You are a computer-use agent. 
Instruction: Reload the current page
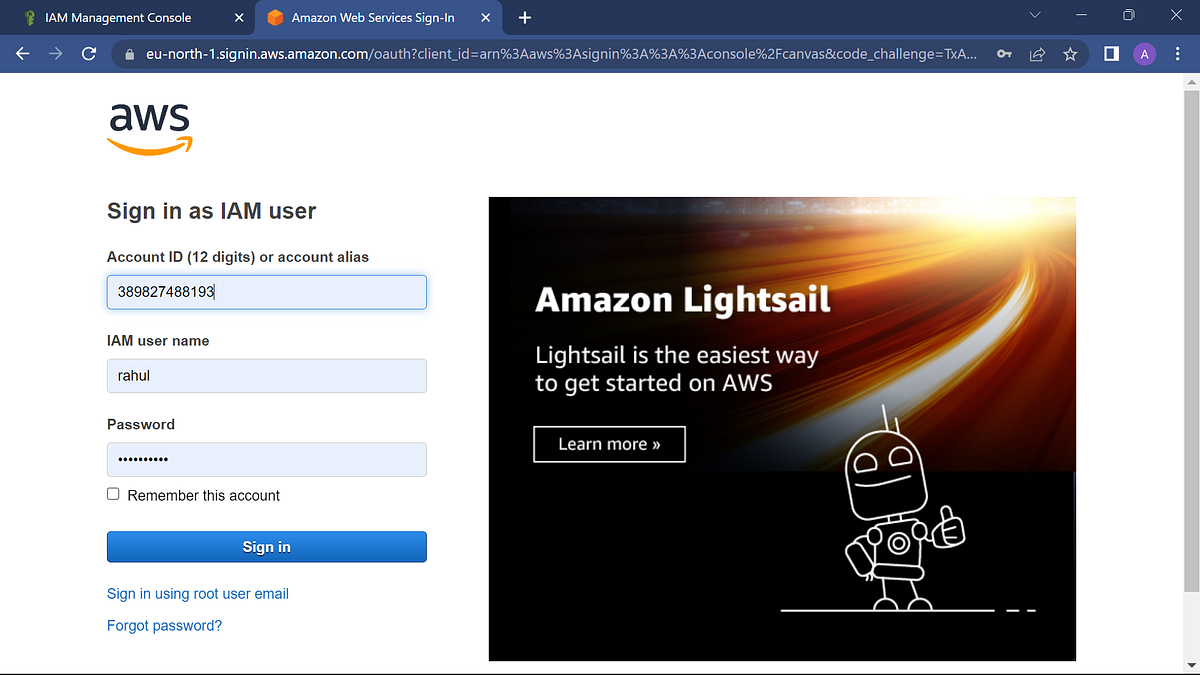[x=88, y=54]
